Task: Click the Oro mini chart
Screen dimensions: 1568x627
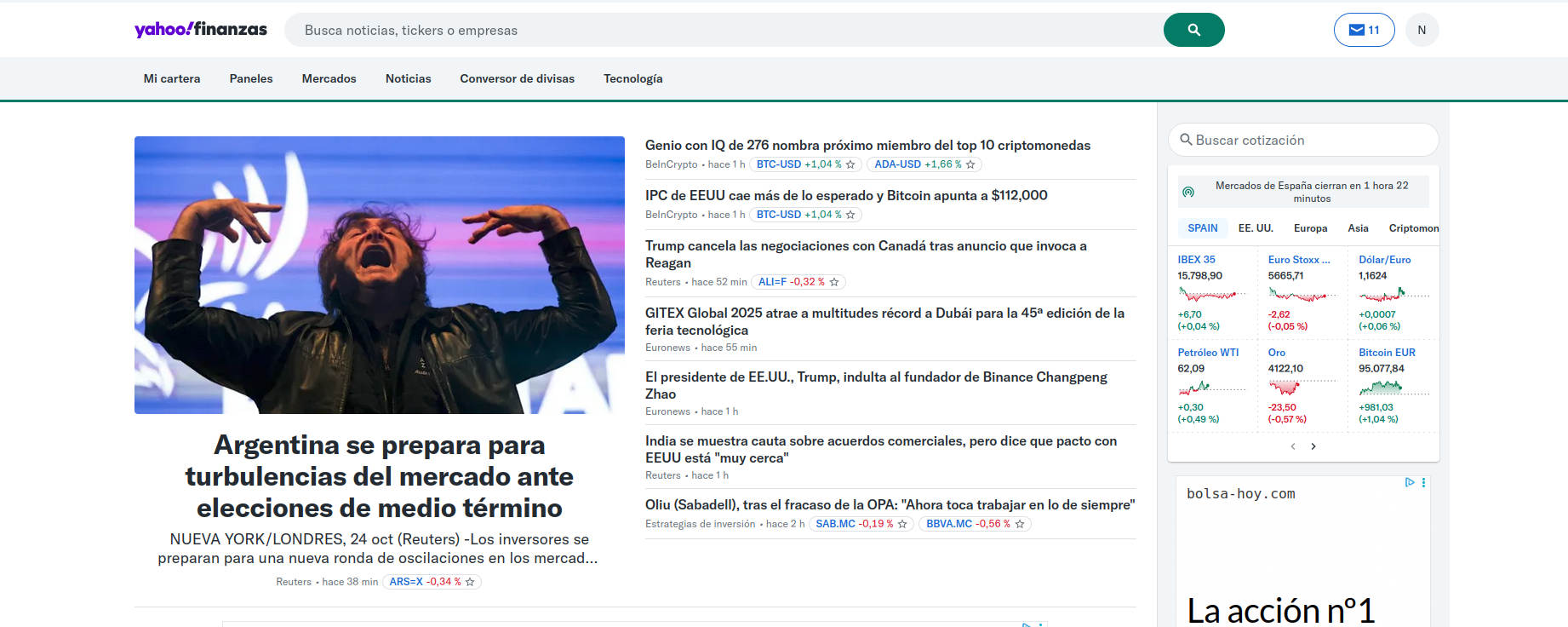Action: click(1302, 388)
